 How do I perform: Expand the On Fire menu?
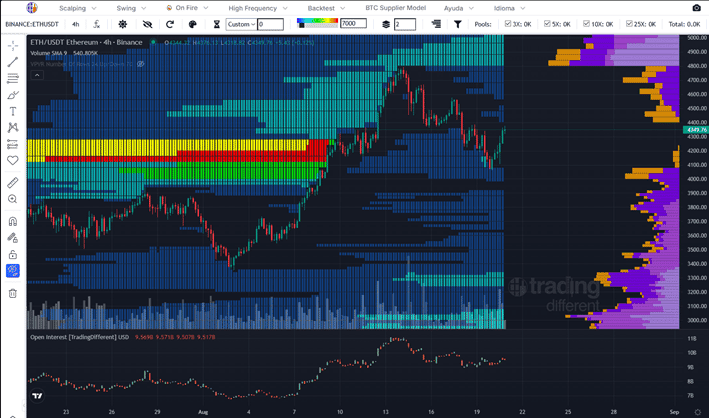coord(187,8)
